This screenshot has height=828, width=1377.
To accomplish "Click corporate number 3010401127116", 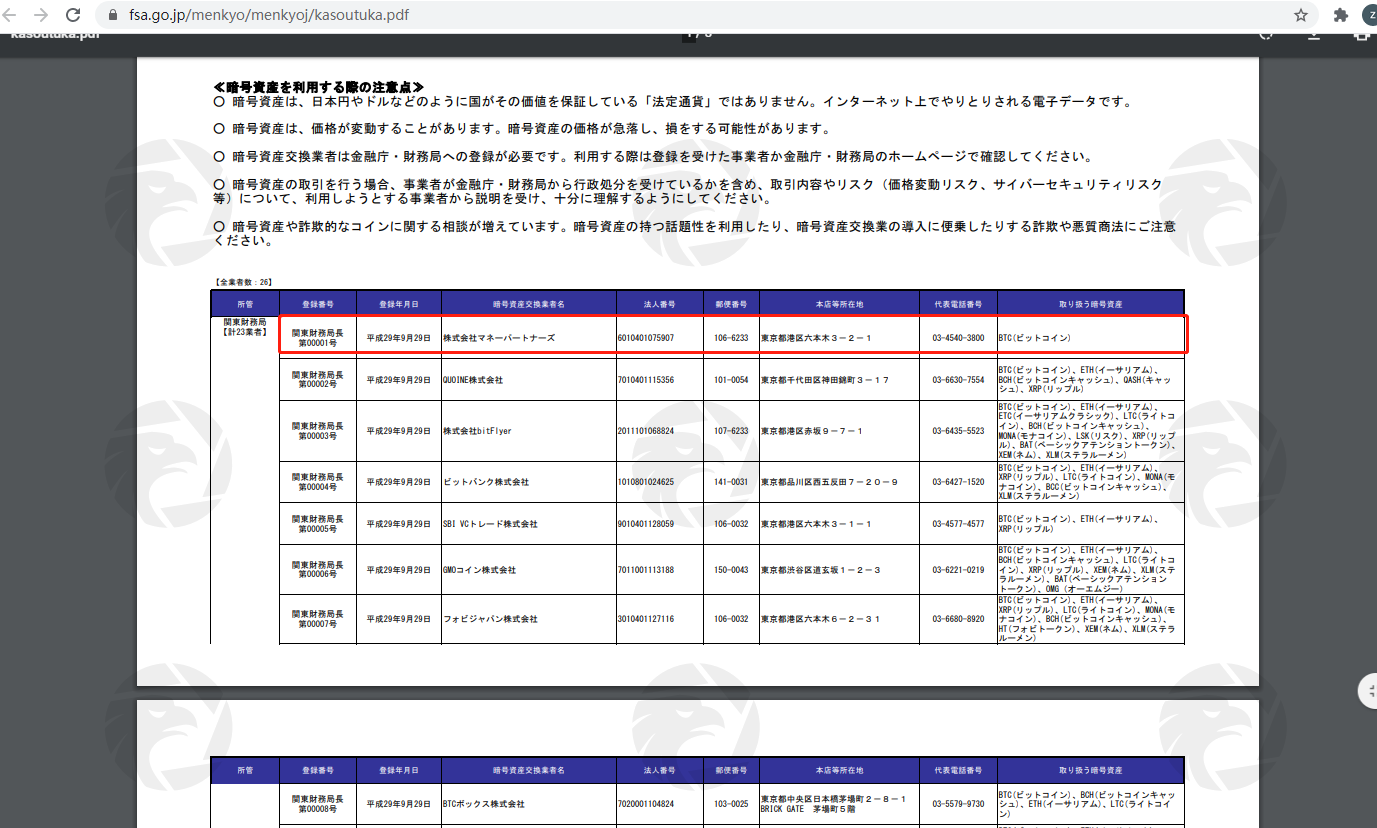I will (x=646, y=619).
